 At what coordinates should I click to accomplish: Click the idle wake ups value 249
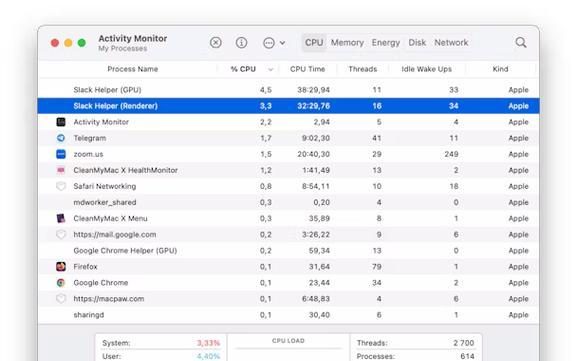[451, 154]
